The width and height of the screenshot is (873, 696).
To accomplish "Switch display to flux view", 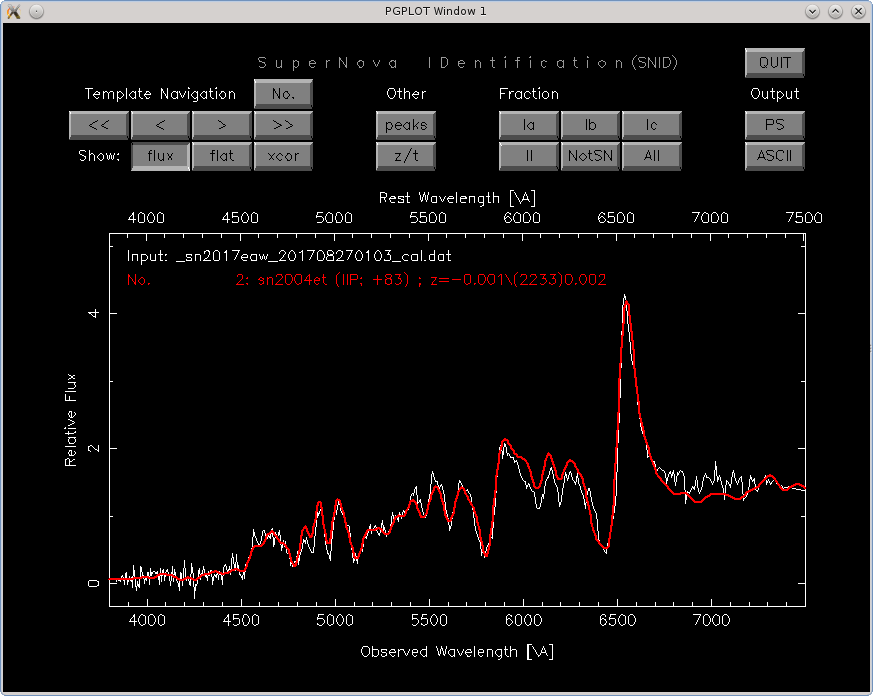I will pos(160,156).
